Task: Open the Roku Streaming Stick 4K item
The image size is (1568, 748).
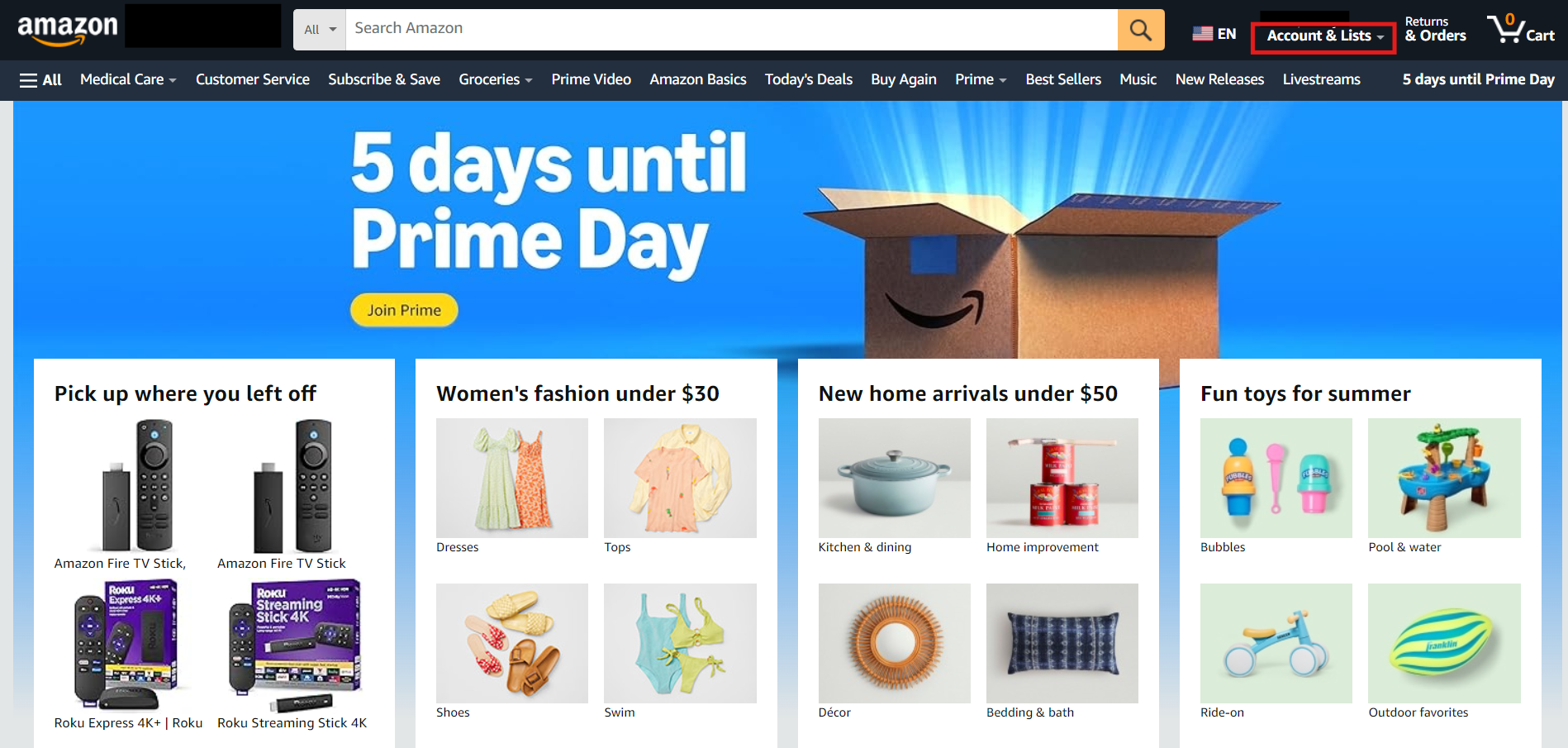Action: [x=292, y=655]
